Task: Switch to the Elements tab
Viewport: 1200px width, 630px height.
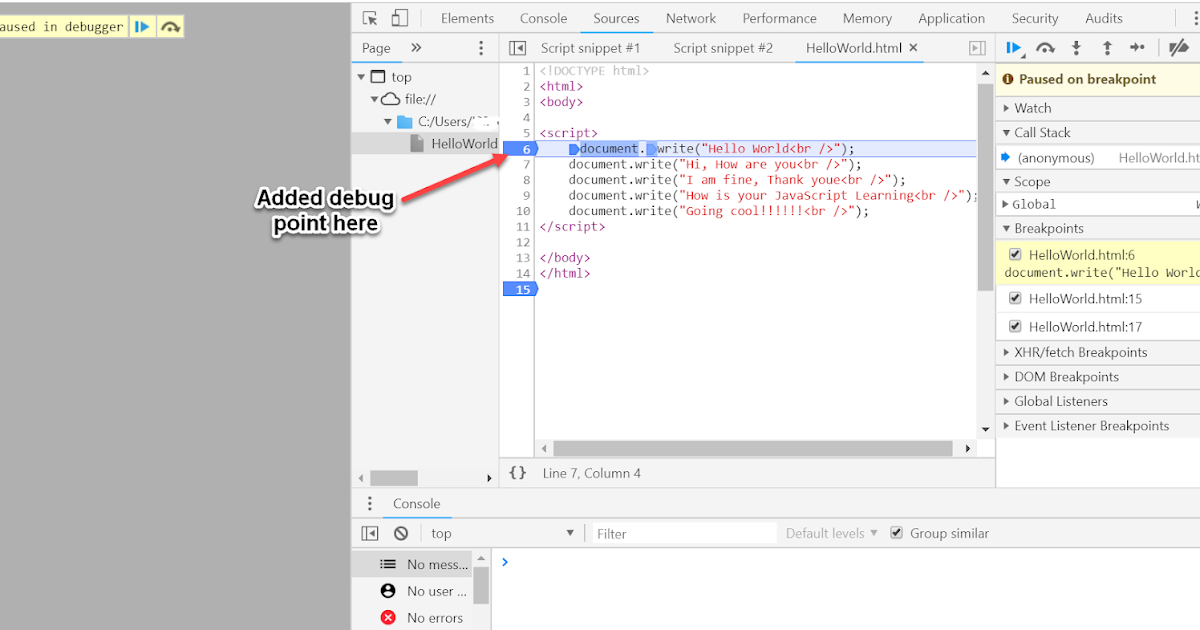Action: tap(467, 18)
